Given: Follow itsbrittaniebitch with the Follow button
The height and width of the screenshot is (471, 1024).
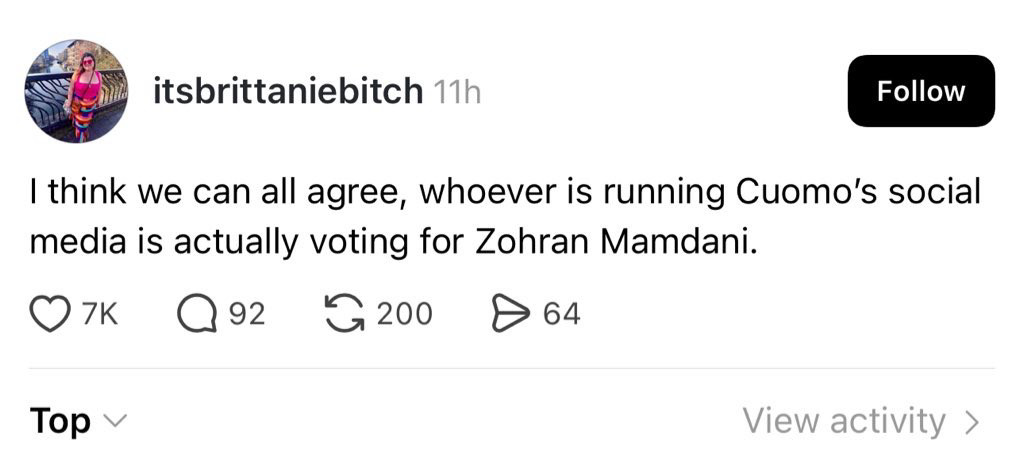Looking at the screenshot, I should click(x=921, y=91).
